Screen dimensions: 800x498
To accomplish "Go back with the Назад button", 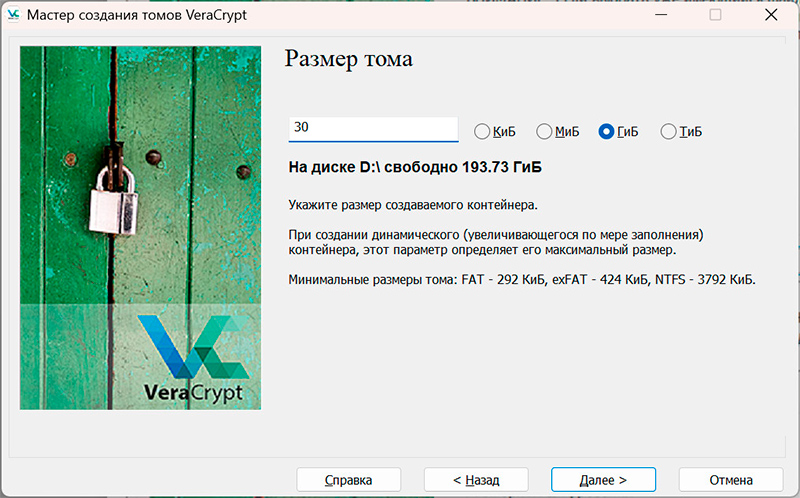I will click(476, 480).
